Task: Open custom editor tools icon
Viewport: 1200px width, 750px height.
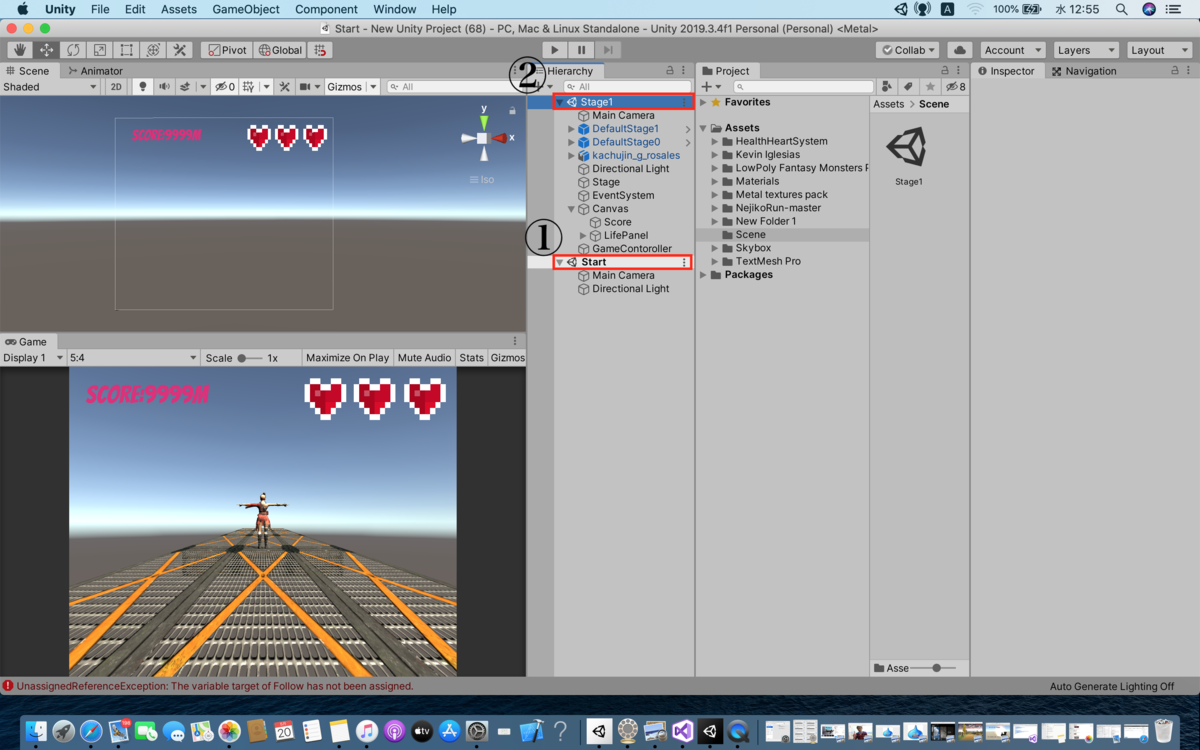Action: [180, 50]
